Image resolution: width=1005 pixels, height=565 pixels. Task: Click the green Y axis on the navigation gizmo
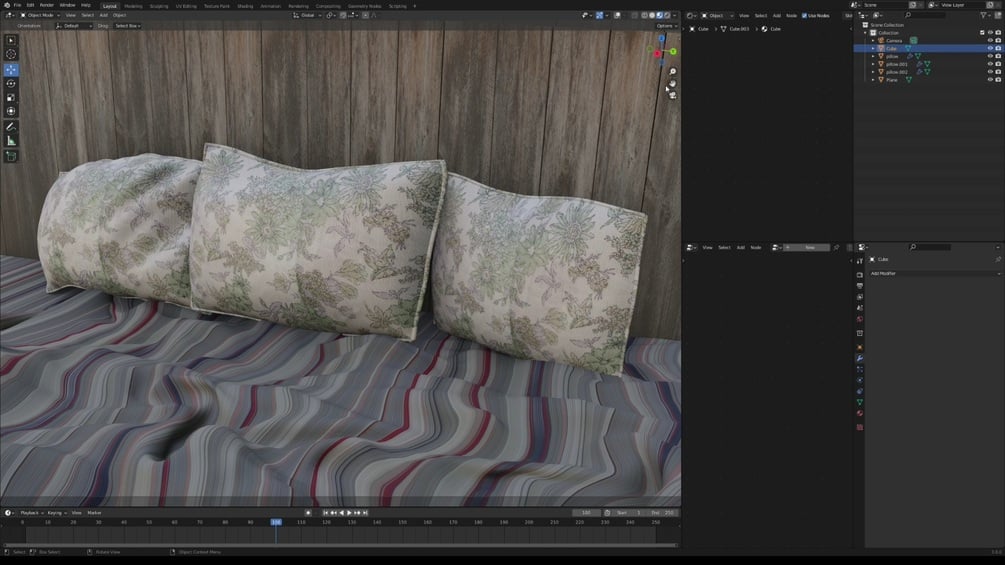point(673,51)
